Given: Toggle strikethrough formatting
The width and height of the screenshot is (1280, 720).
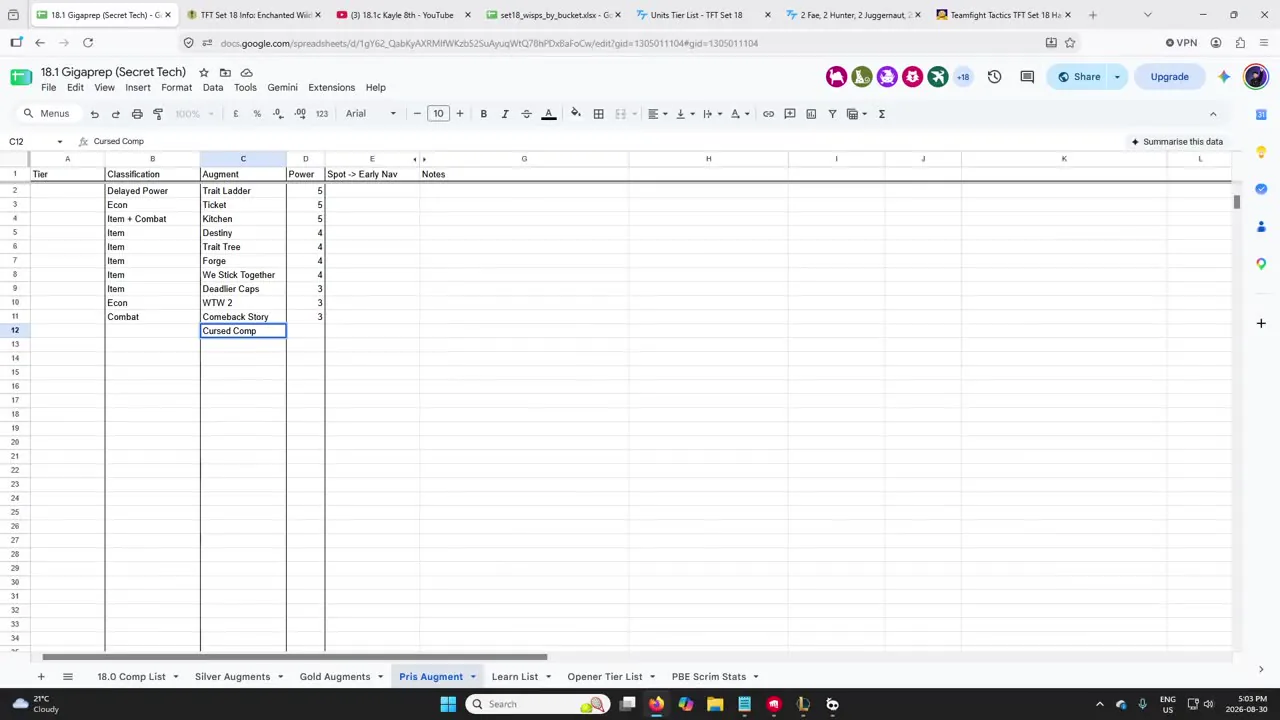Looking at the screenshot, I should 526,114.
